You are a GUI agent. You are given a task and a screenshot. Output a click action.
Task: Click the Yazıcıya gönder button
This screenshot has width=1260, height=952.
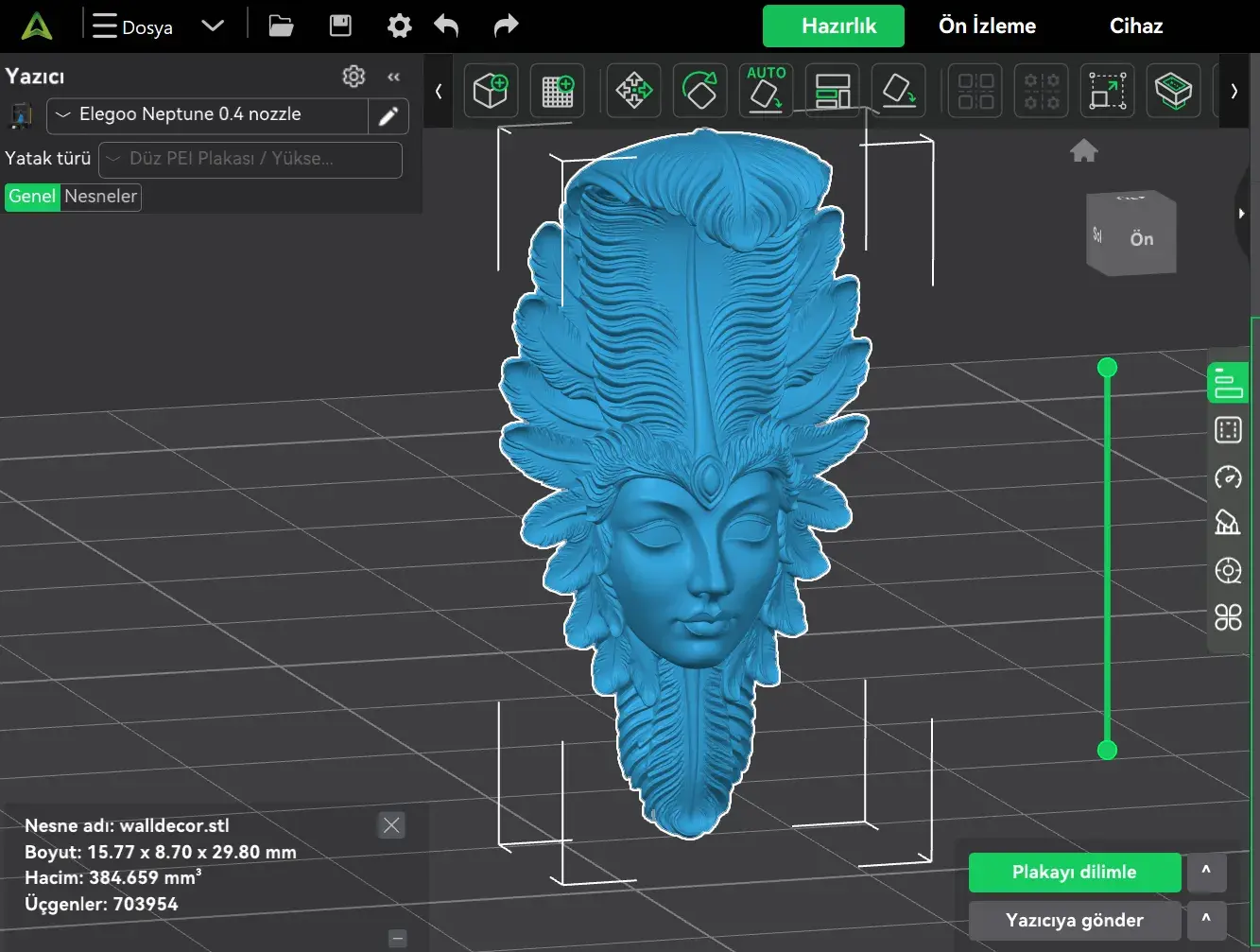pos(1075,921)
